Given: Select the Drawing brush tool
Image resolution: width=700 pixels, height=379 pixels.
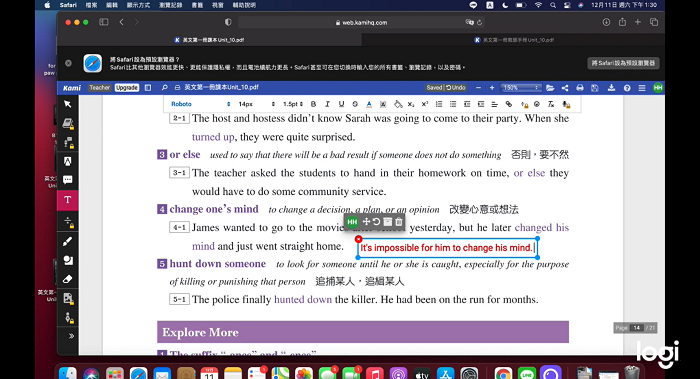Looking at the screenshot, I should point(68,242).
